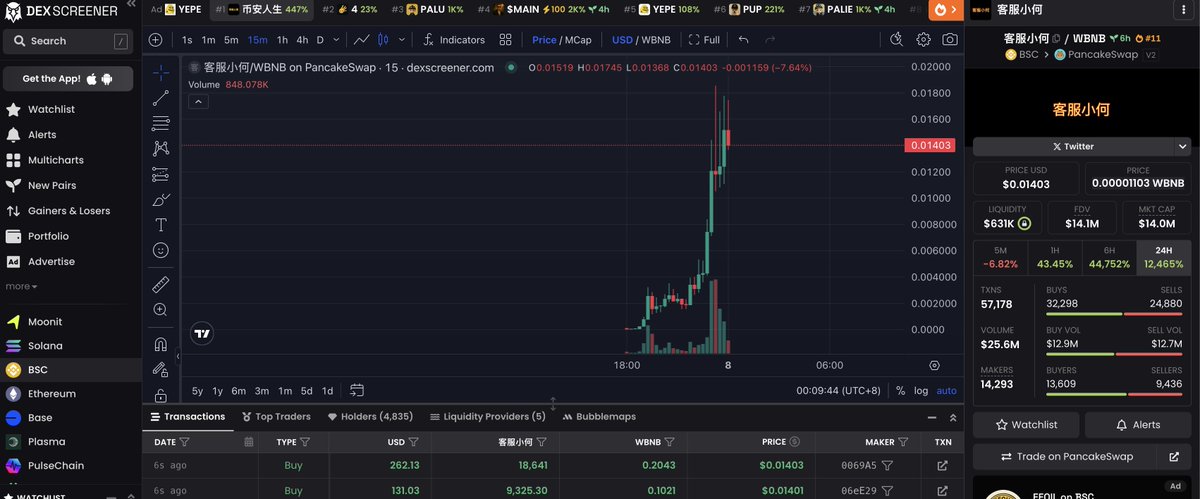Image resolution: width=1200 pixels, height=499 pixels.
Task: Show the 1H price change stats
Action: 1055,258
